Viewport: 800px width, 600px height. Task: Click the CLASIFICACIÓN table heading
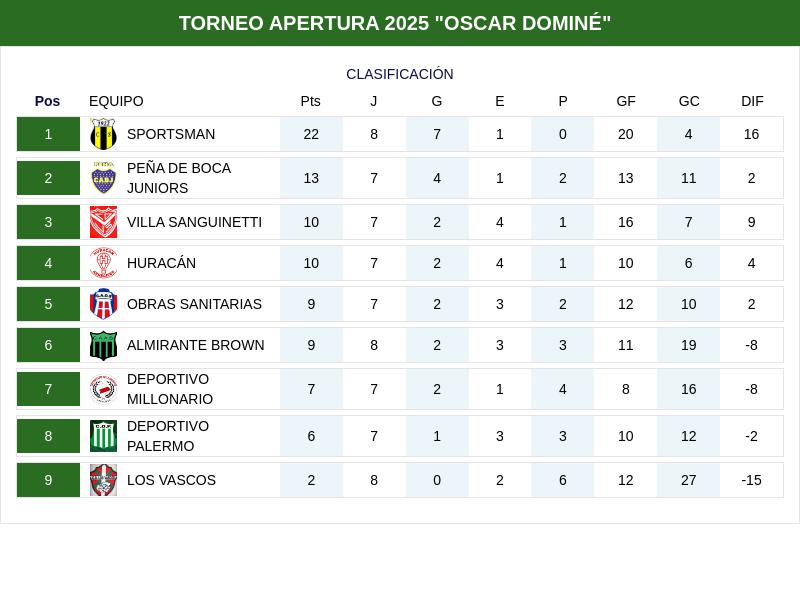click(x=400, y=74)
